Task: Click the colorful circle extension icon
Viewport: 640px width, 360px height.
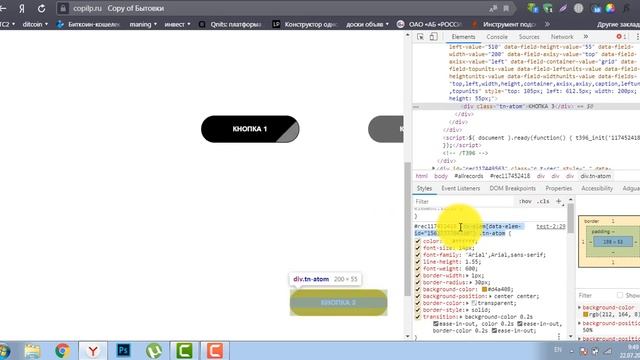Action: (x=610, y=8)
